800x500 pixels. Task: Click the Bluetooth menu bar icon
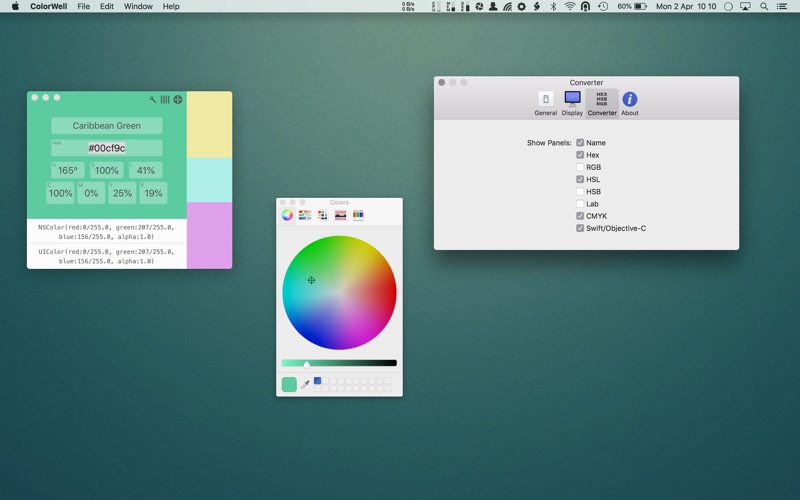(553, 6)
